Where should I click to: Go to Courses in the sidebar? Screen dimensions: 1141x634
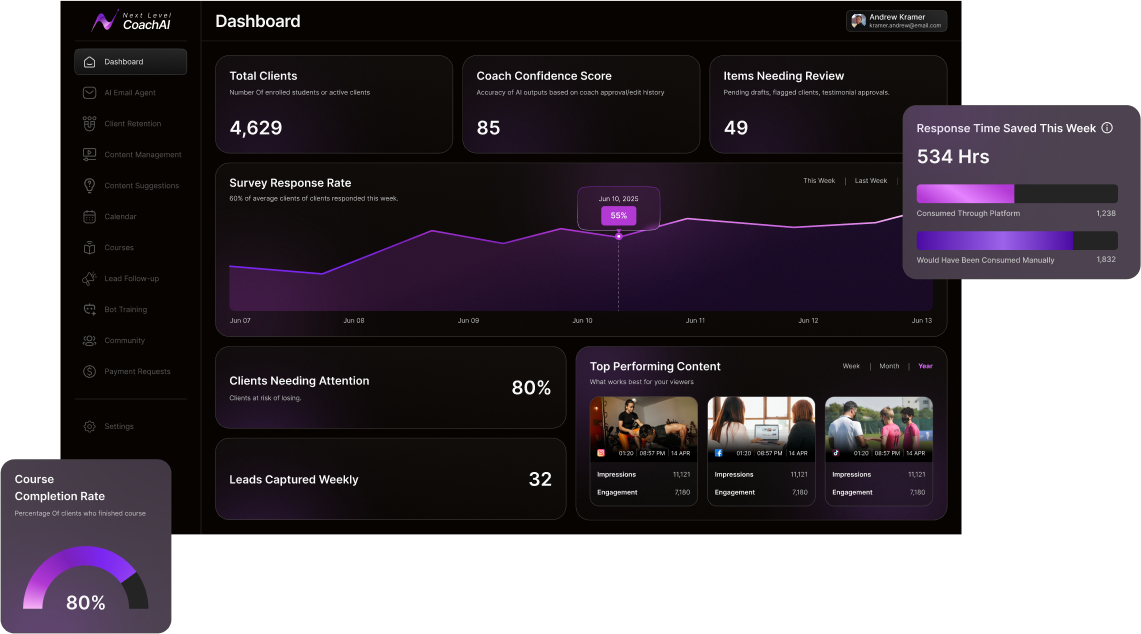118,248
